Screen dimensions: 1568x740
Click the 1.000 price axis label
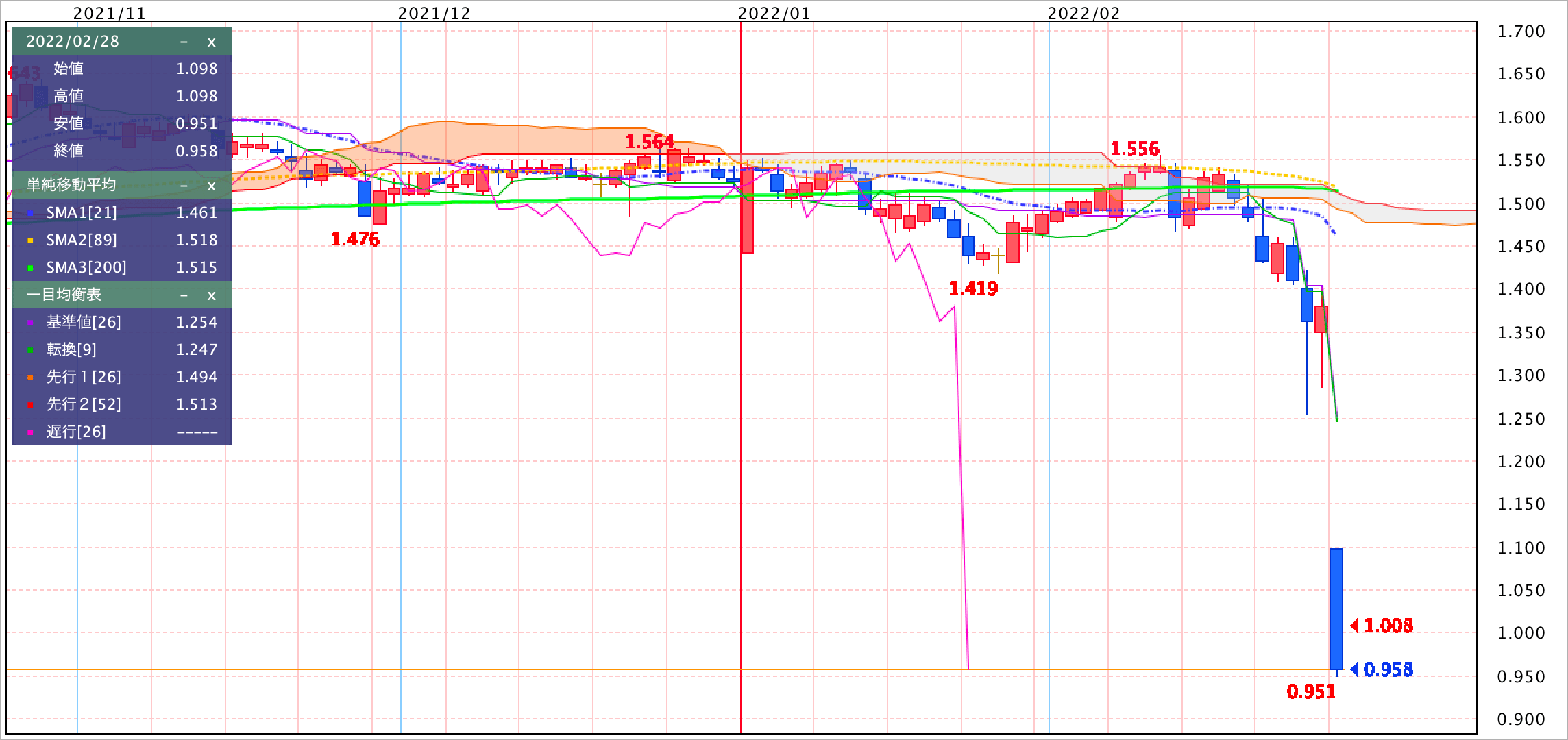1521,633
